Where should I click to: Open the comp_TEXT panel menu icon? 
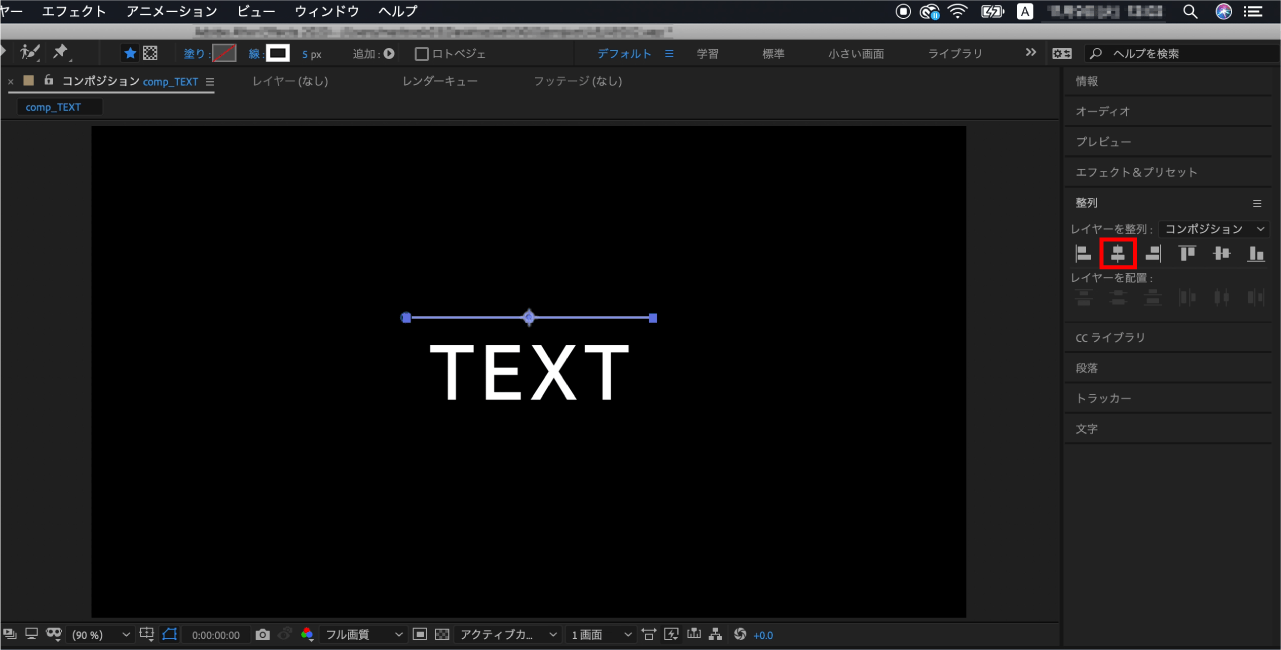point(210,82)
